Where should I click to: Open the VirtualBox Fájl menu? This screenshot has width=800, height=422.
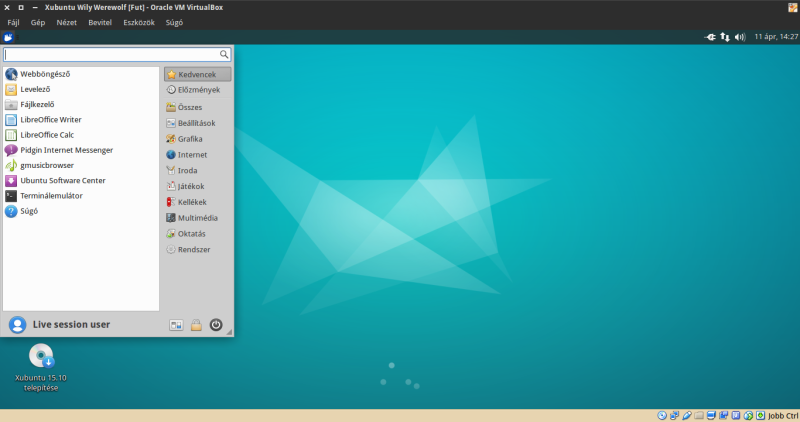coord(13,22)
